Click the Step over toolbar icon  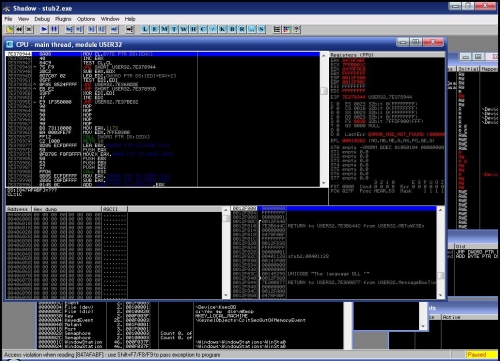pos(79,29)
